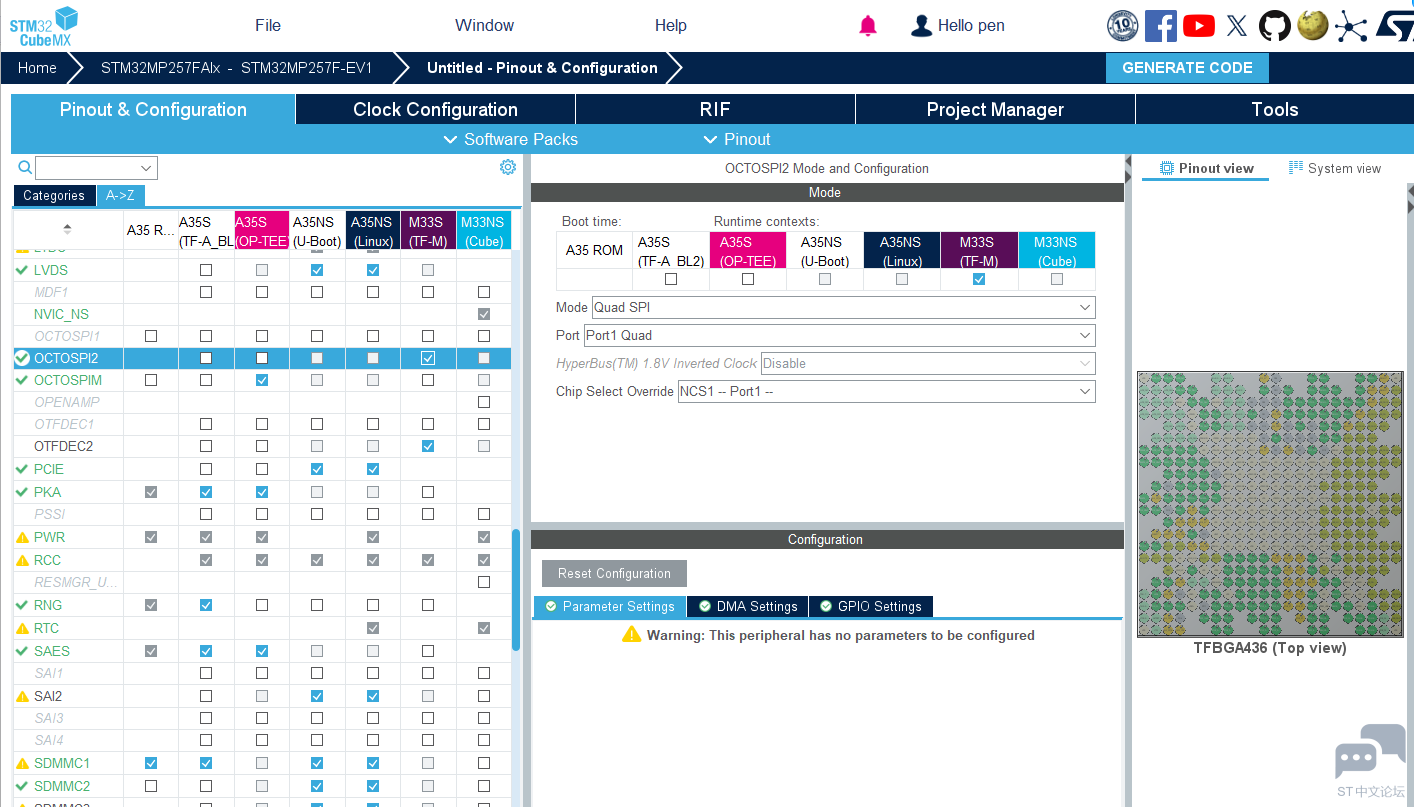The image size is (1414, 807).
Task: Click the Reset Configuration button
Action: pyautogui.click(x=614, y=574)
